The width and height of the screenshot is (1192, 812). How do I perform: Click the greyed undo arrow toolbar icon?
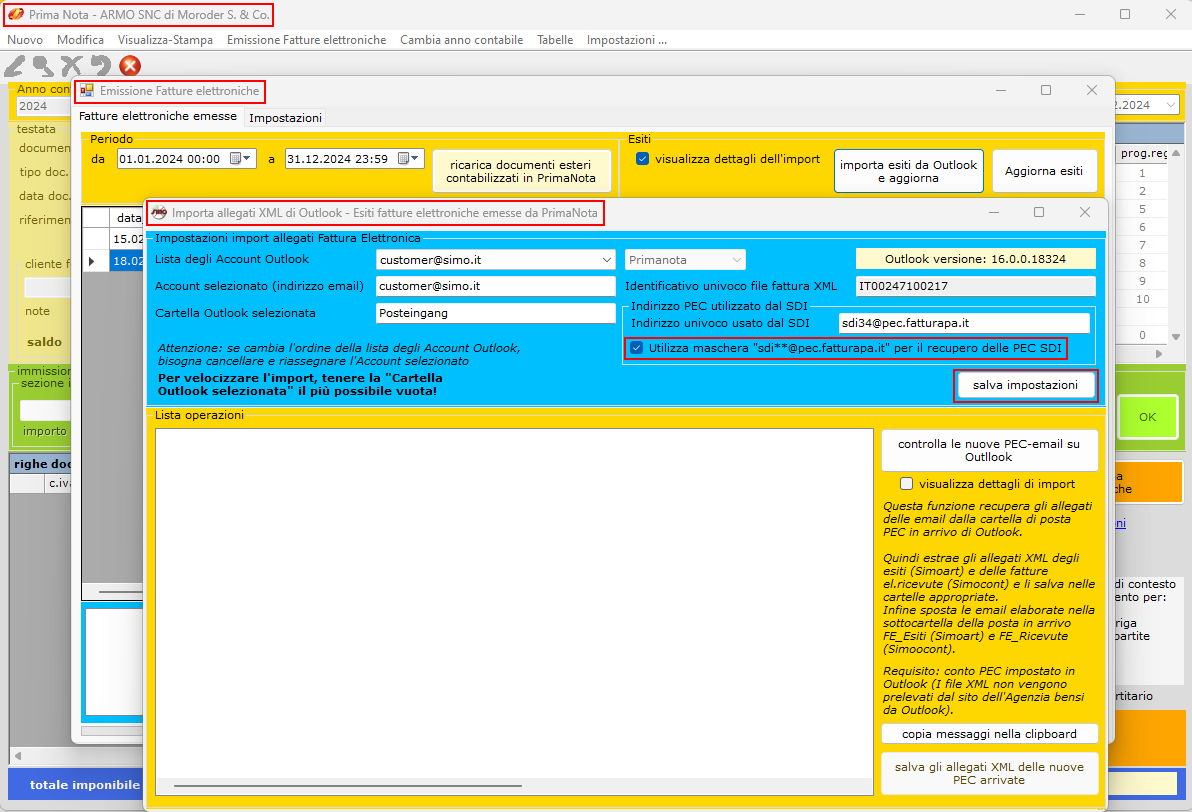[100, 66]
